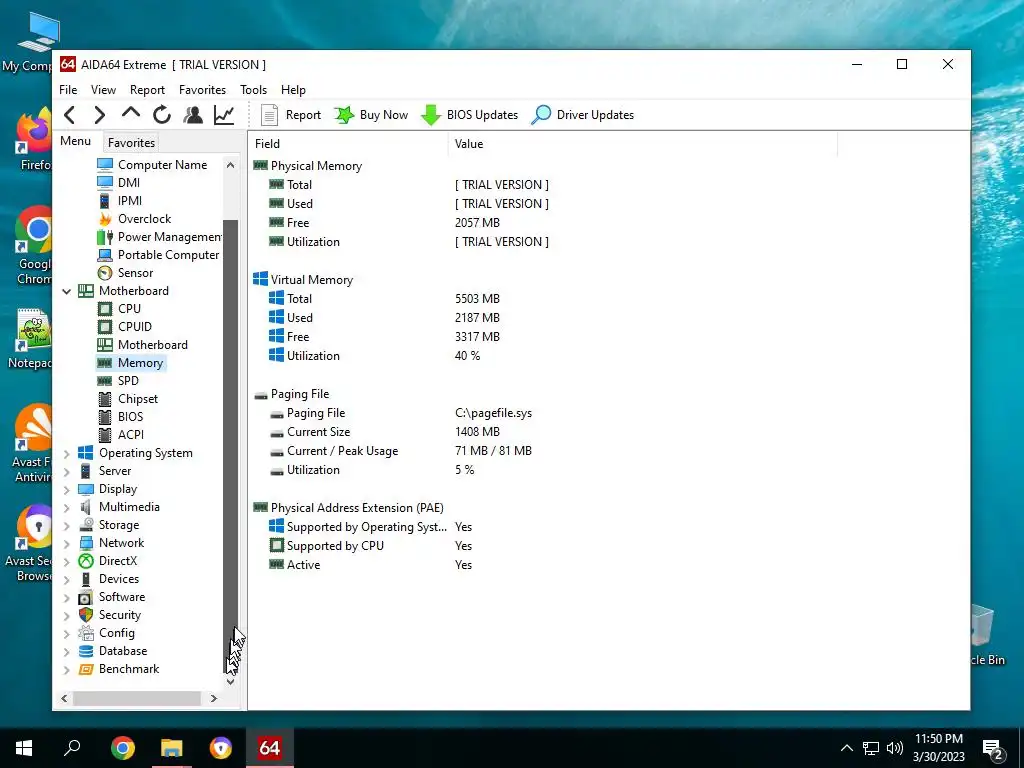Expand the DirectX node
Screen dimensions: 1024x768
coord(67,561)
